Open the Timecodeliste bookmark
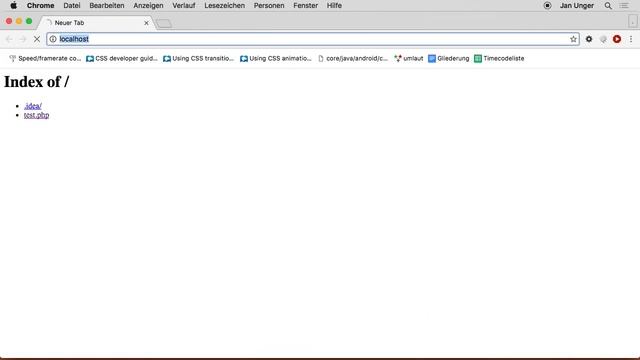Viewport: 640px width, 360px height. point(499,58)
